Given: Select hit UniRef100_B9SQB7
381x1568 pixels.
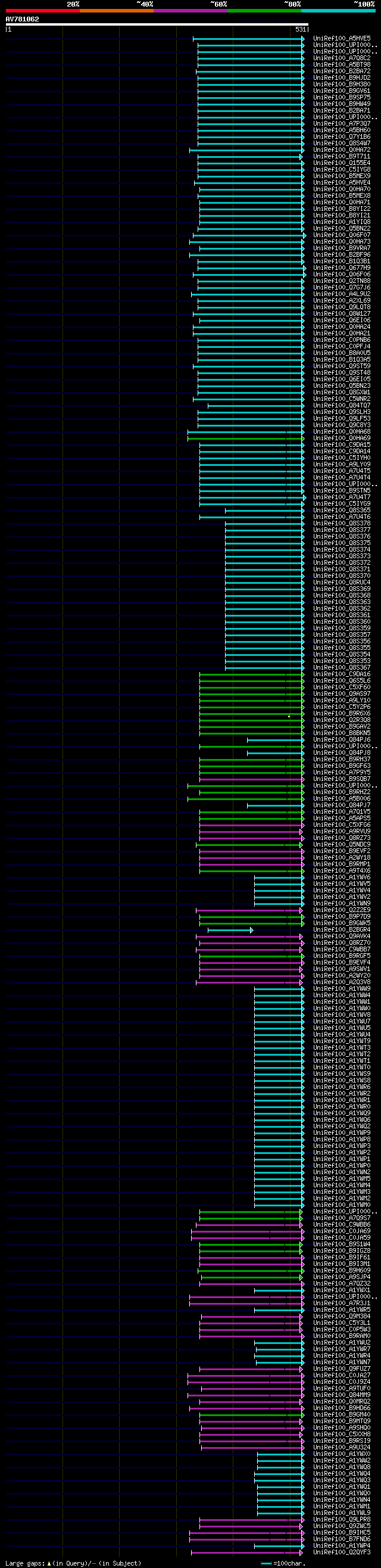Looking at the screenshot, I should (x=342, y=779).
